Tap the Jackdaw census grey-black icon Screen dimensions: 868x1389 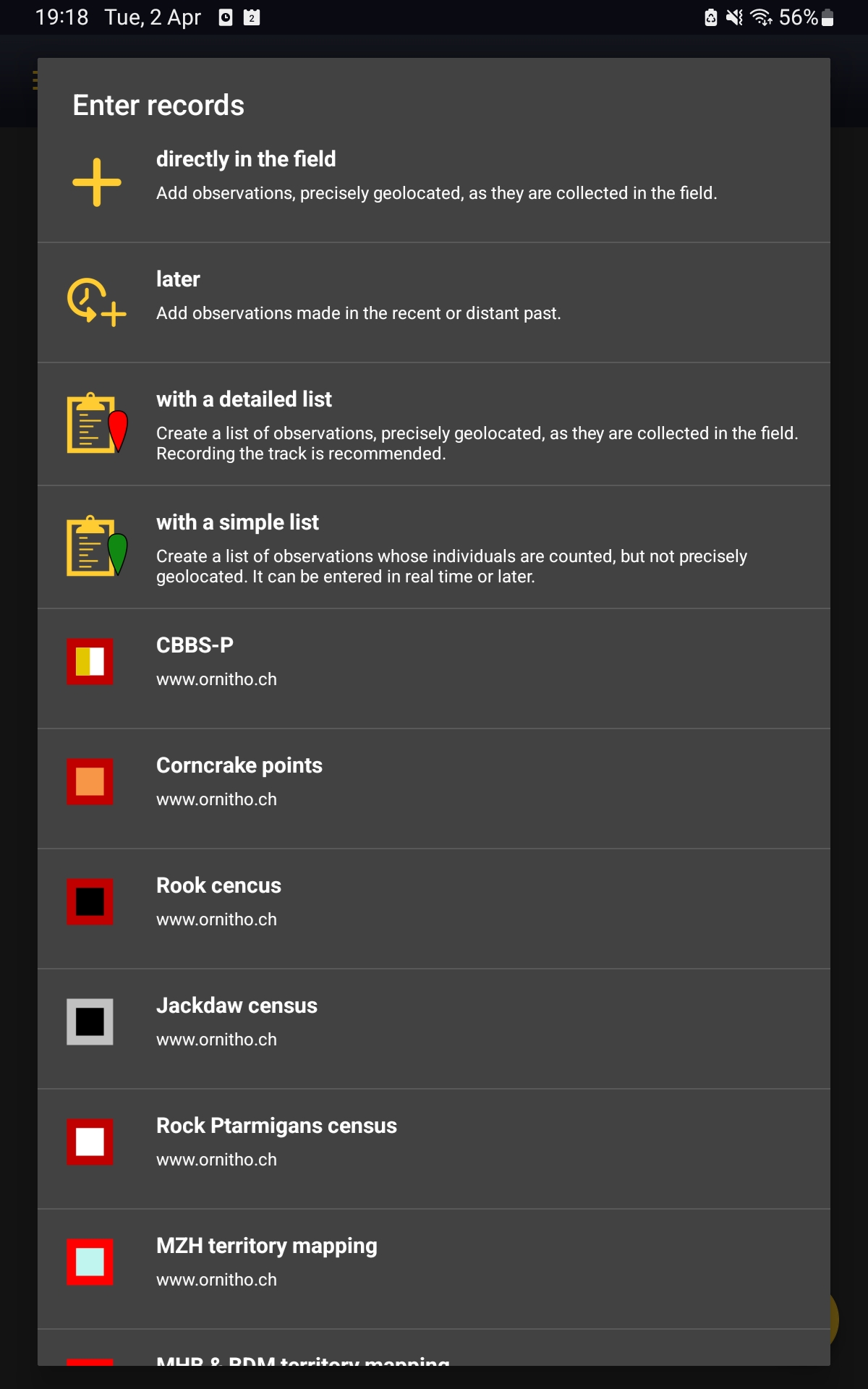pos(90,1021)
